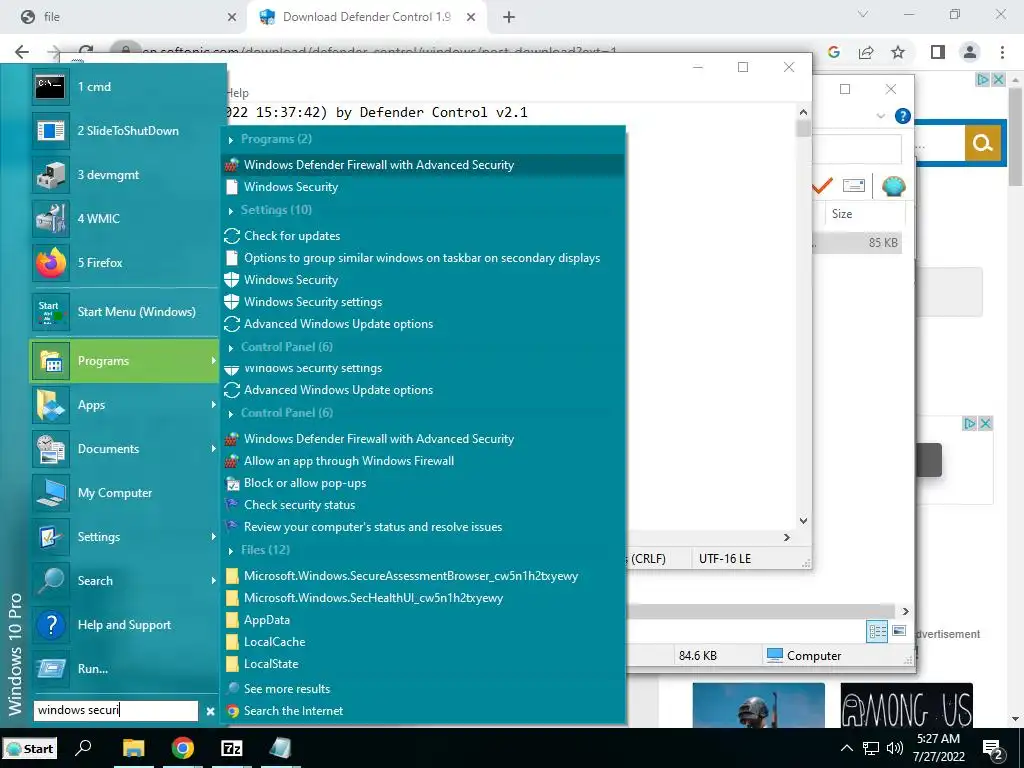Select Check for updates result
Screen dimensions: 1024x768
click(x=423, y=236)
